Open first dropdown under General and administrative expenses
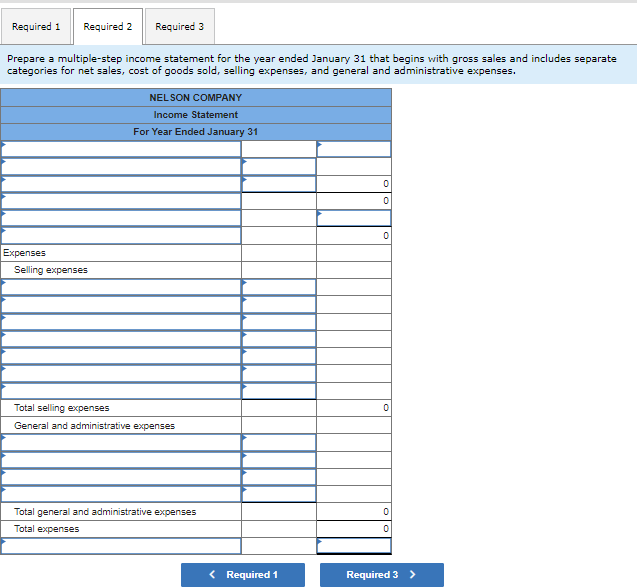The image size is (637, 587). click(x=121, y=442)
